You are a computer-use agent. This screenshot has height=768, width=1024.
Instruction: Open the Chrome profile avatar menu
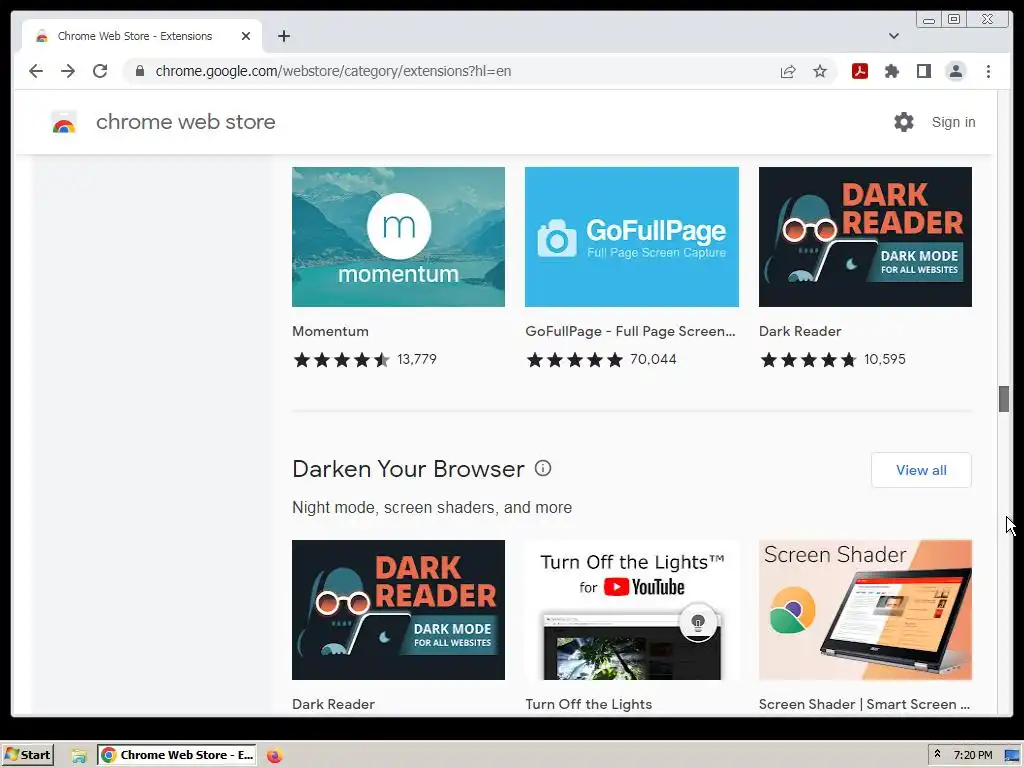pyautogui.click(x=955, y=71)
